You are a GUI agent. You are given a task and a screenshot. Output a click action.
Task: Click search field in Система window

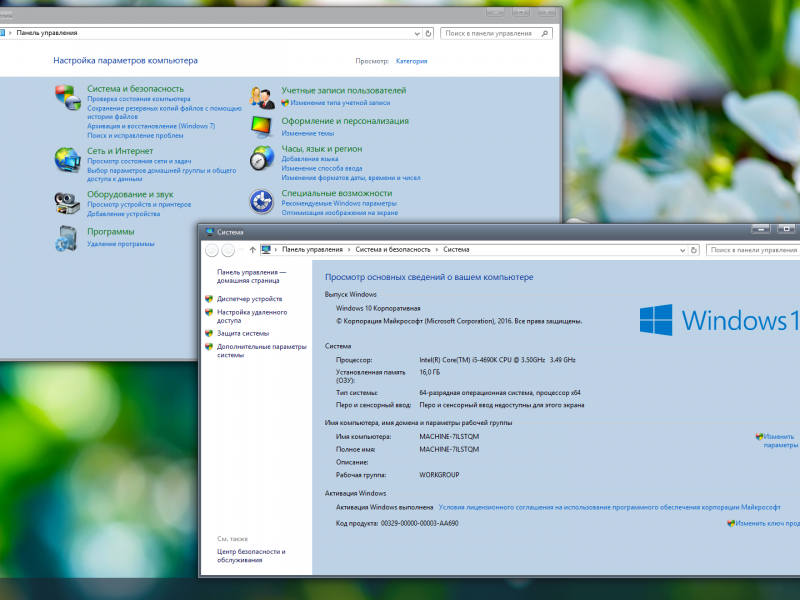753,250
